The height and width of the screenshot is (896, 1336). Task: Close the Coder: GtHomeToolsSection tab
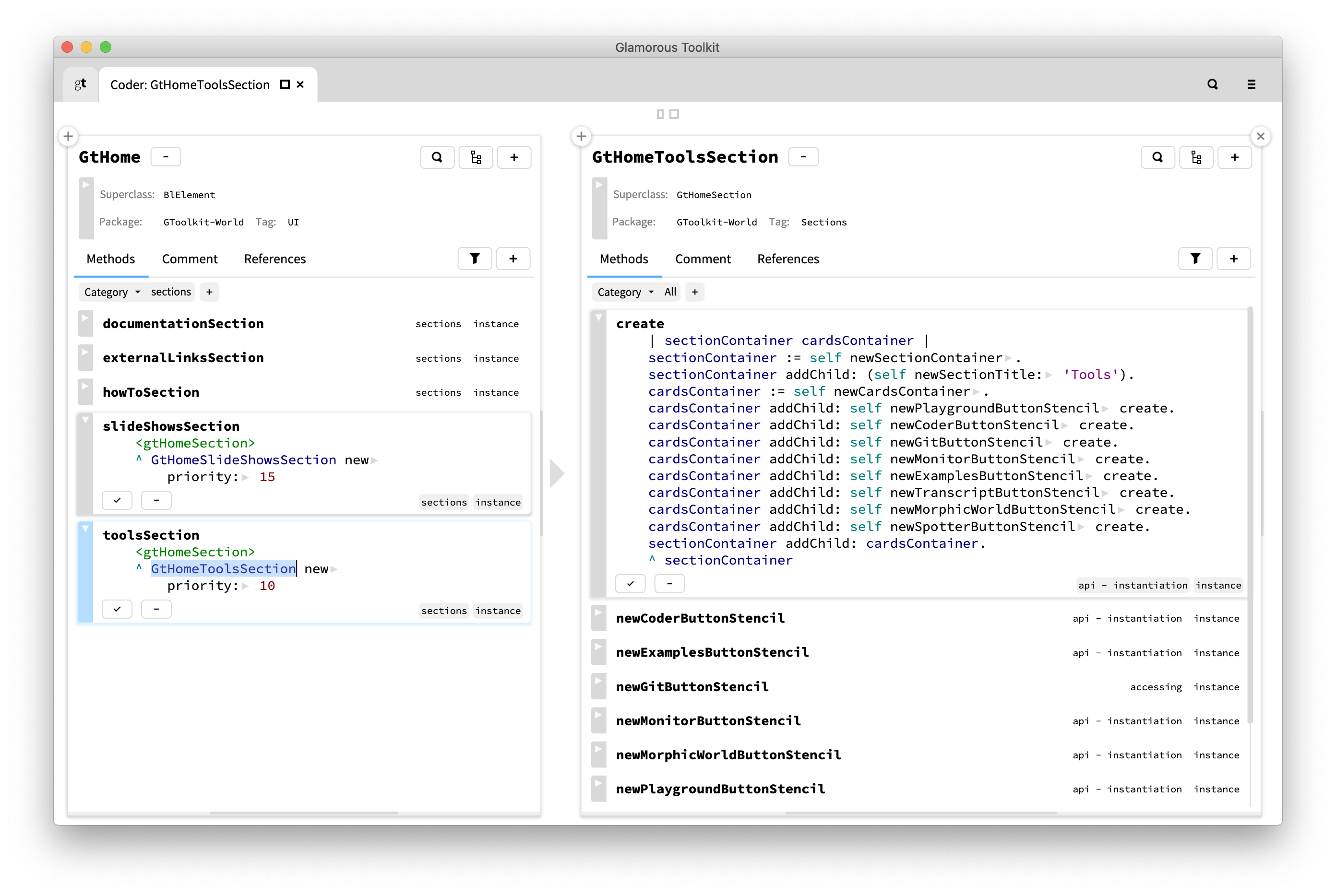pyautogui.click(x=300, y=84)
